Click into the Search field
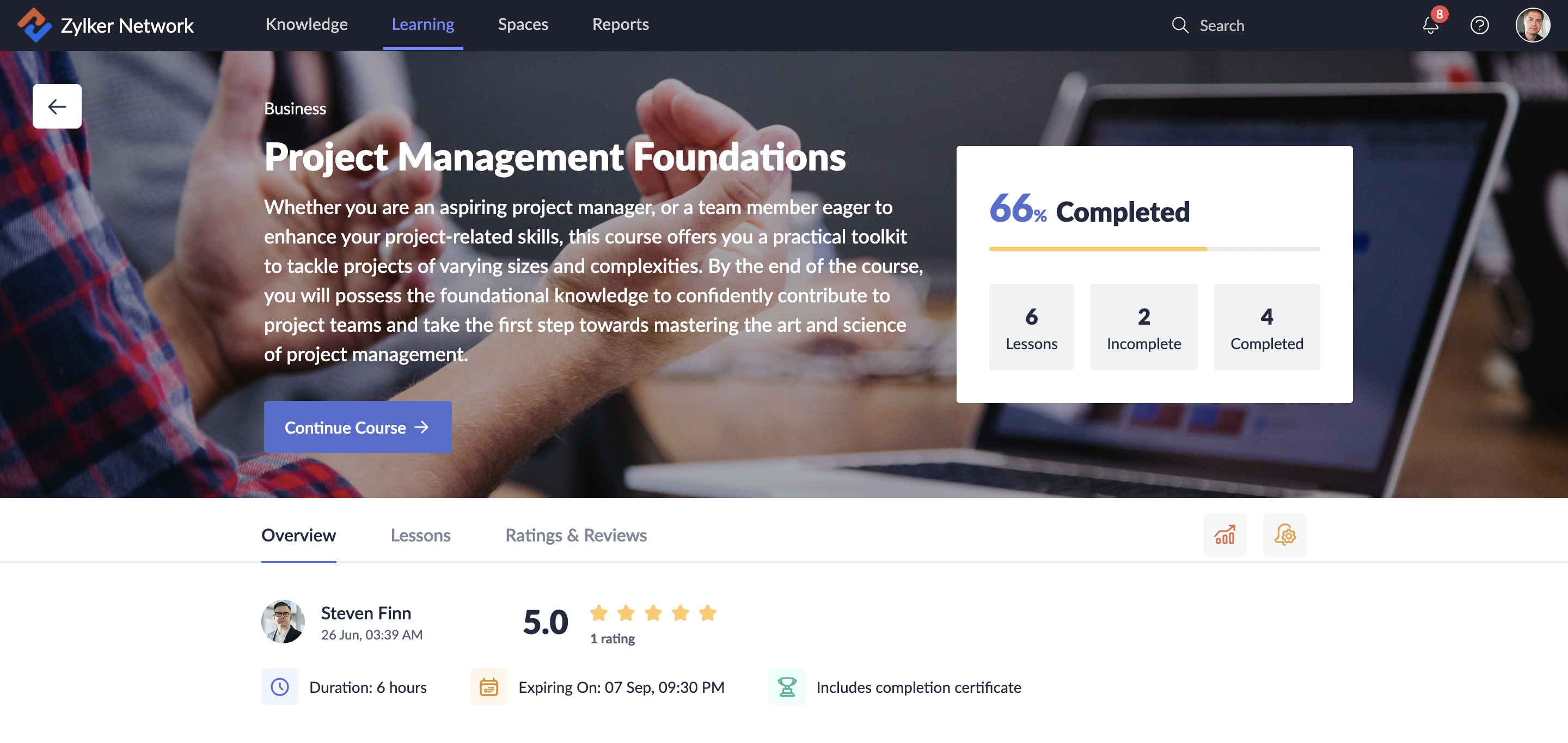Screen dimensions: 1568x743 tap(1222, 26)
